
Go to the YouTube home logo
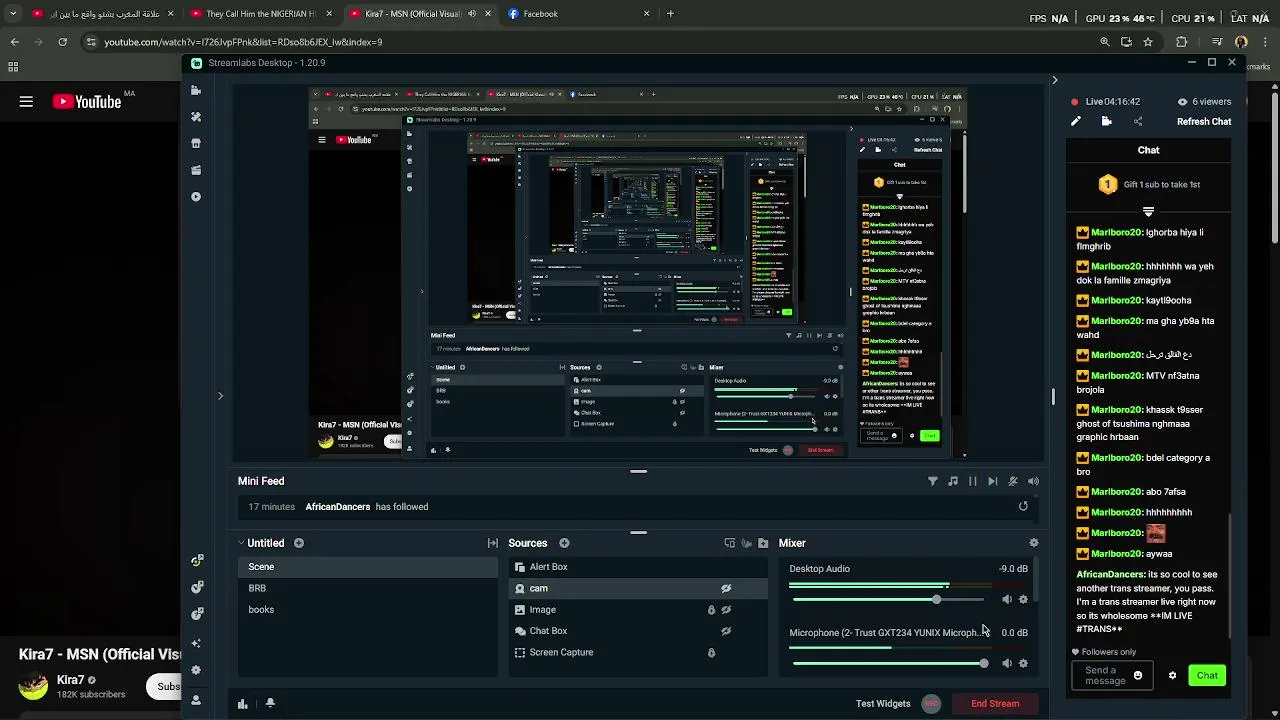[x=87, y=101]
